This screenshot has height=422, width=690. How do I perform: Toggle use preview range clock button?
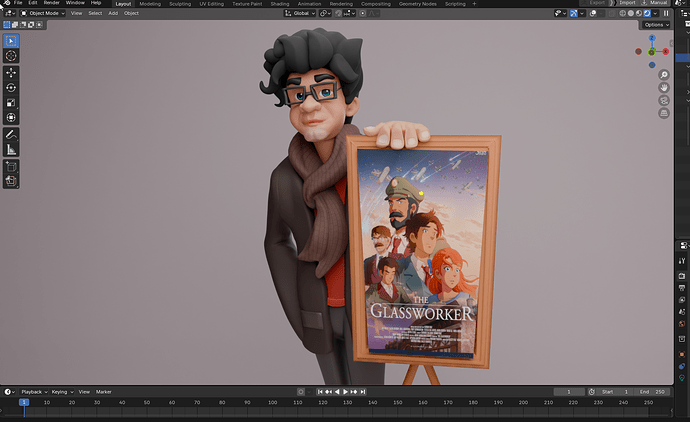tap(592, 392)
